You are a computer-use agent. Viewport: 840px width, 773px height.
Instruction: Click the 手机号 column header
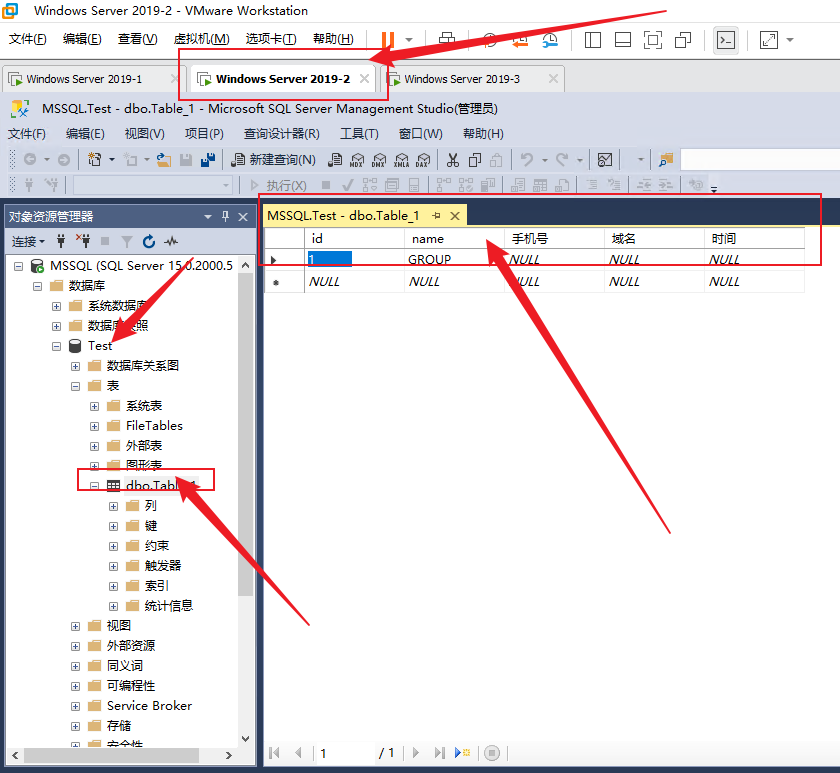coord(554,238)
